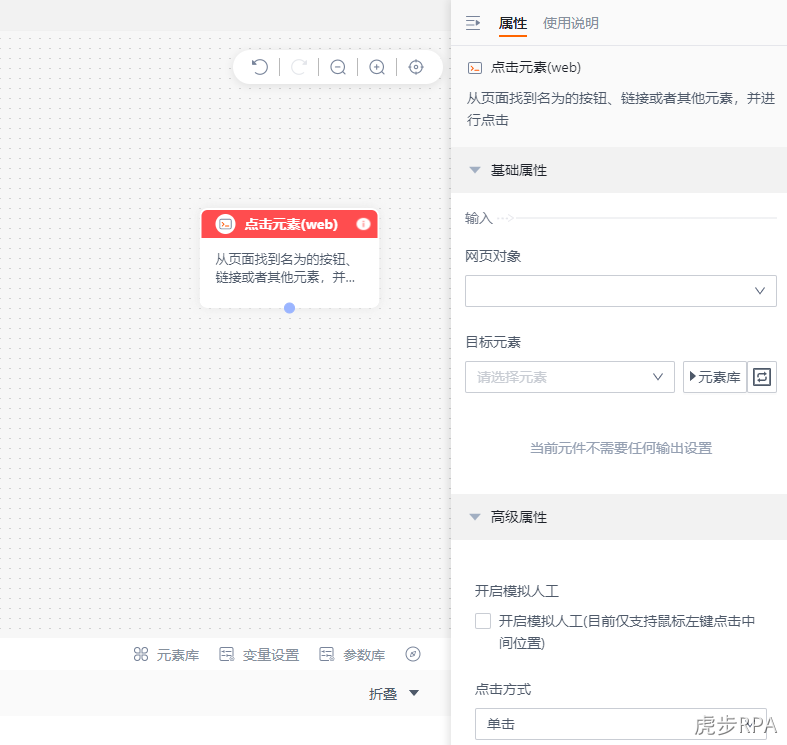Collapse the properties panel with the sidebar icon

[473, 23]
